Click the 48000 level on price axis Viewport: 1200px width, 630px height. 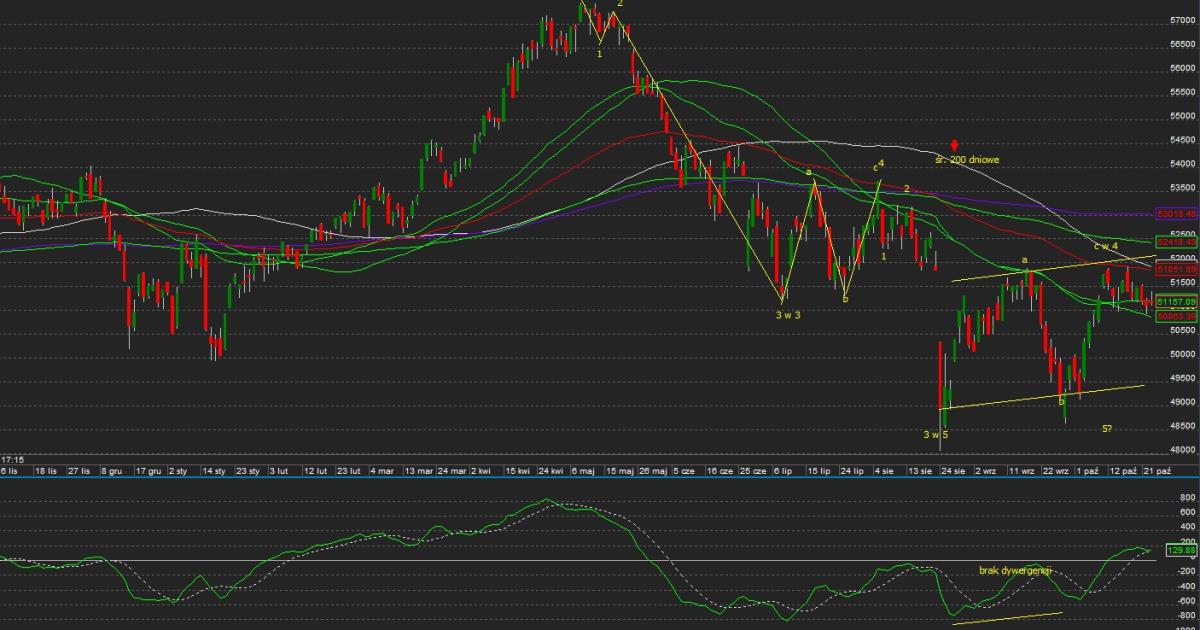click(x=1182, y=450)
